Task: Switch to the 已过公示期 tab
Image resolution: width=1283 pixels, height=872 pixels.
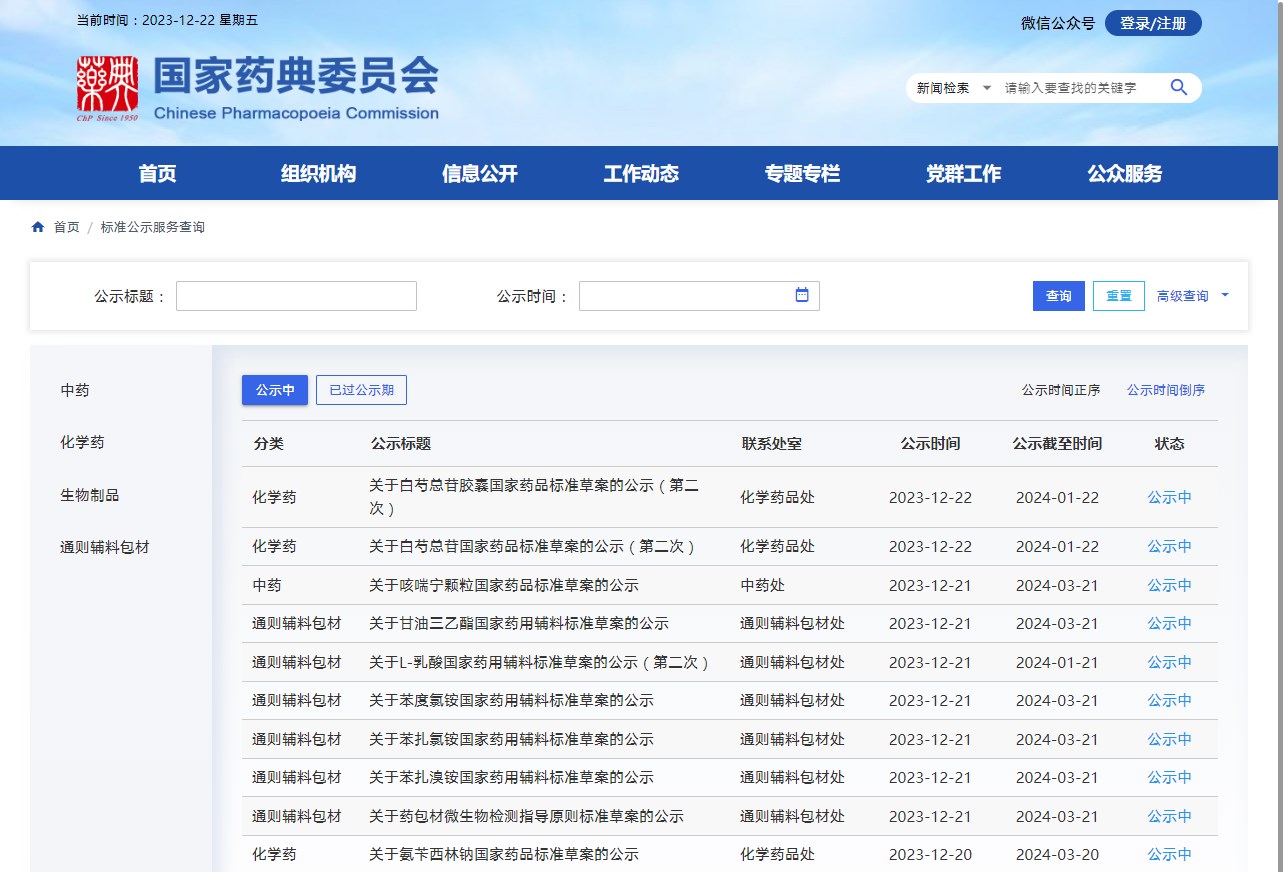Action: coord(361,390)
